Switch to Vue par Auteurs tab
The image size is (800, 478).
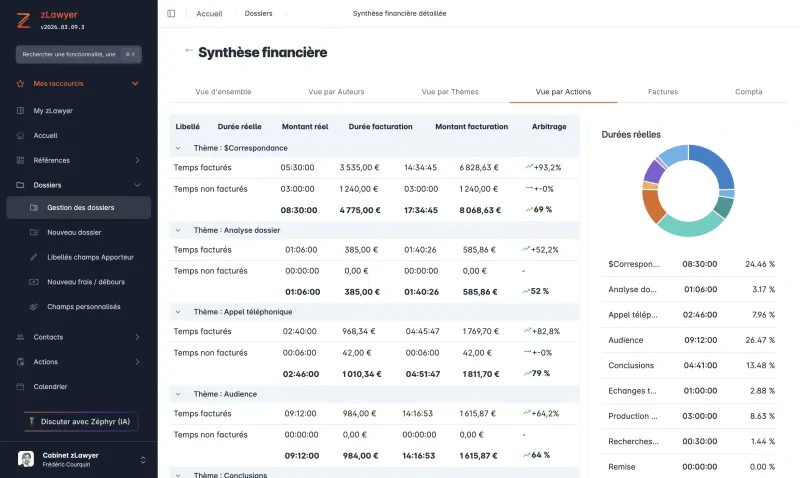336,92
